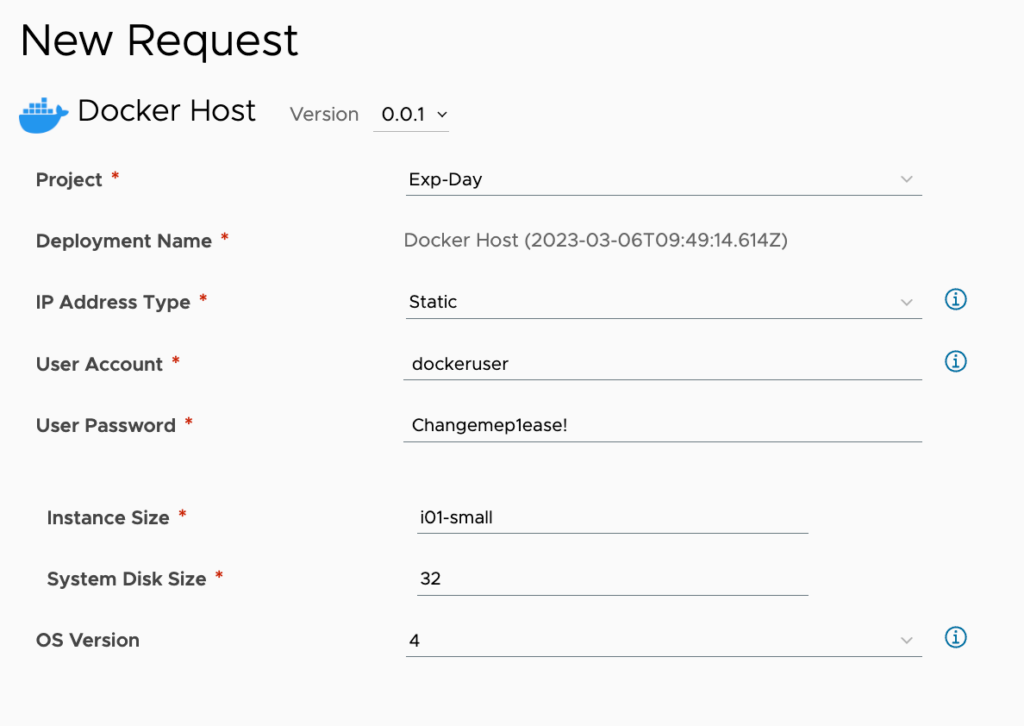
Task: Click the Docker Host product icon
Action: [x=42, y=113]
